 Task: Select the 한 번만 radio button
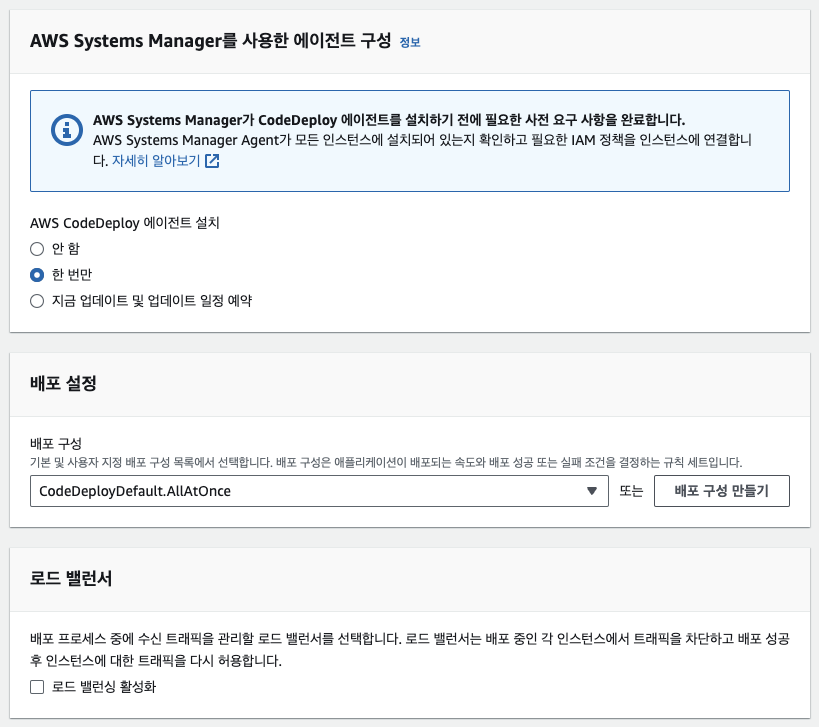[x=37, y=275]
